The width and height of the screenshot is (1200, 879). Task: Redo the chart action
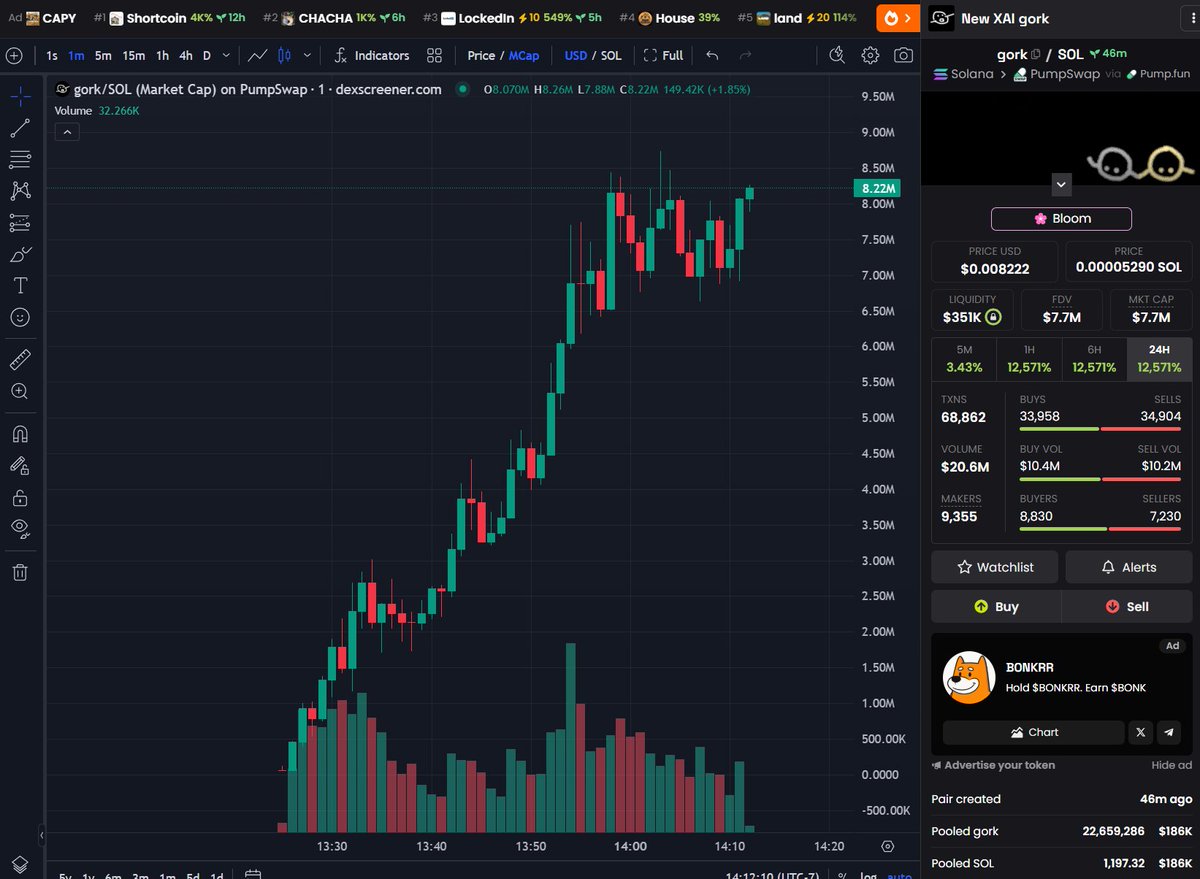click(x=745, y=55)
